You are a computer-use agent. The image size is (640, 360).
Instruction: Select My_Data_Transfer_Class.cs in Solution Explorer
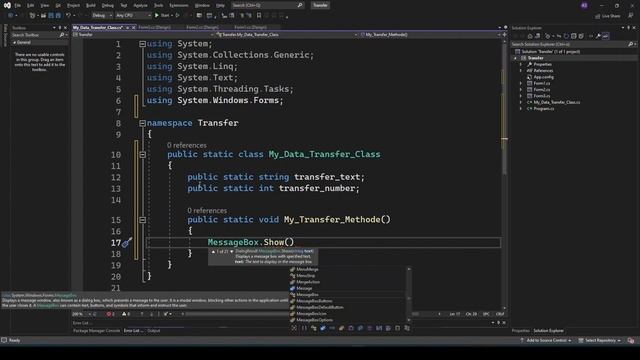557,102
